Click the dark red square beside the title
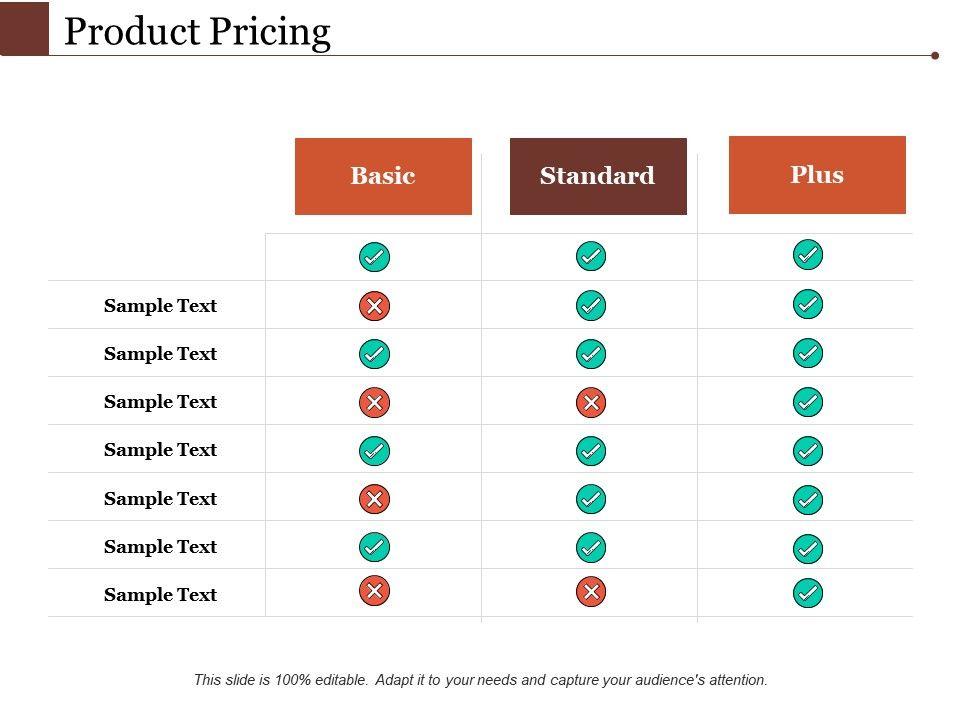Image resolution: width=960 pixels, height=720 pixels. tap(24, 28)
